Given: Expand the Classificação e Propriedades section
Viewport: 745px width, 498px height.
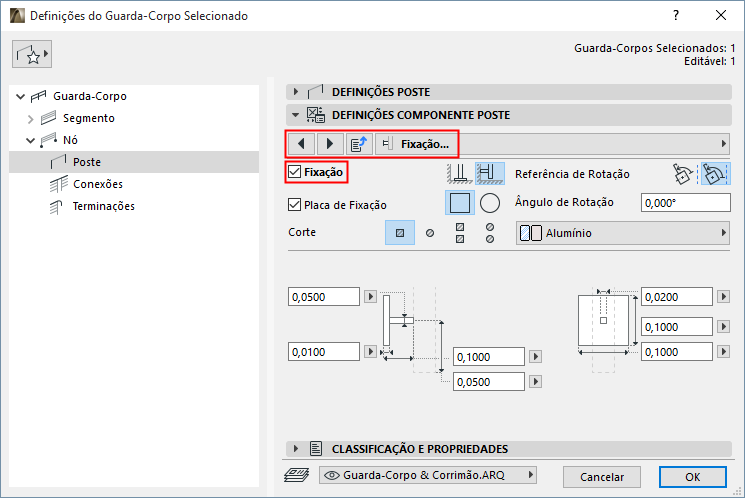Looking at the screenshot, I should 295,449.
